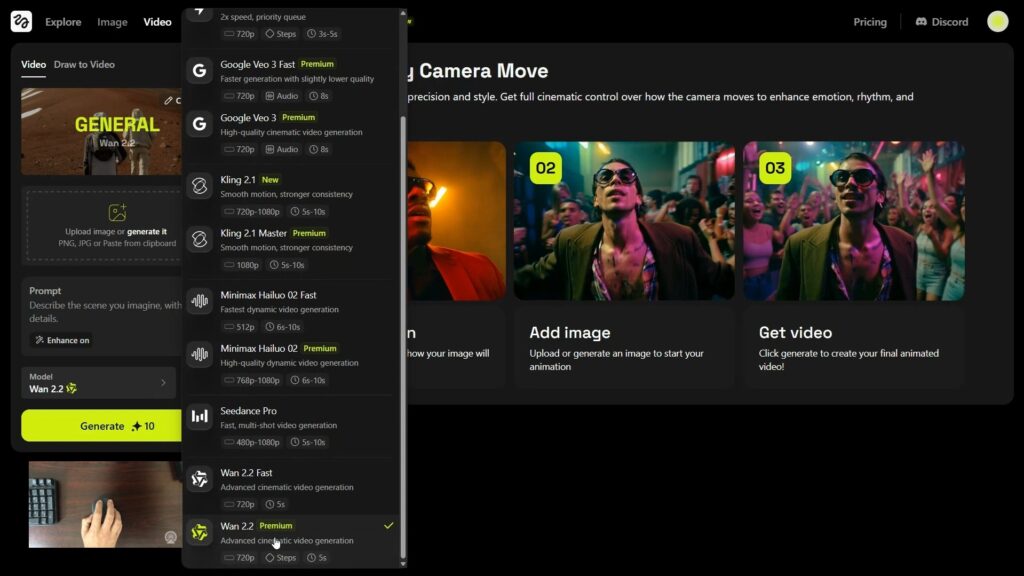Open the Explore page
The width and height of the screenshot is (1024, 576).
pyautogui.click(x=63, y=22)
